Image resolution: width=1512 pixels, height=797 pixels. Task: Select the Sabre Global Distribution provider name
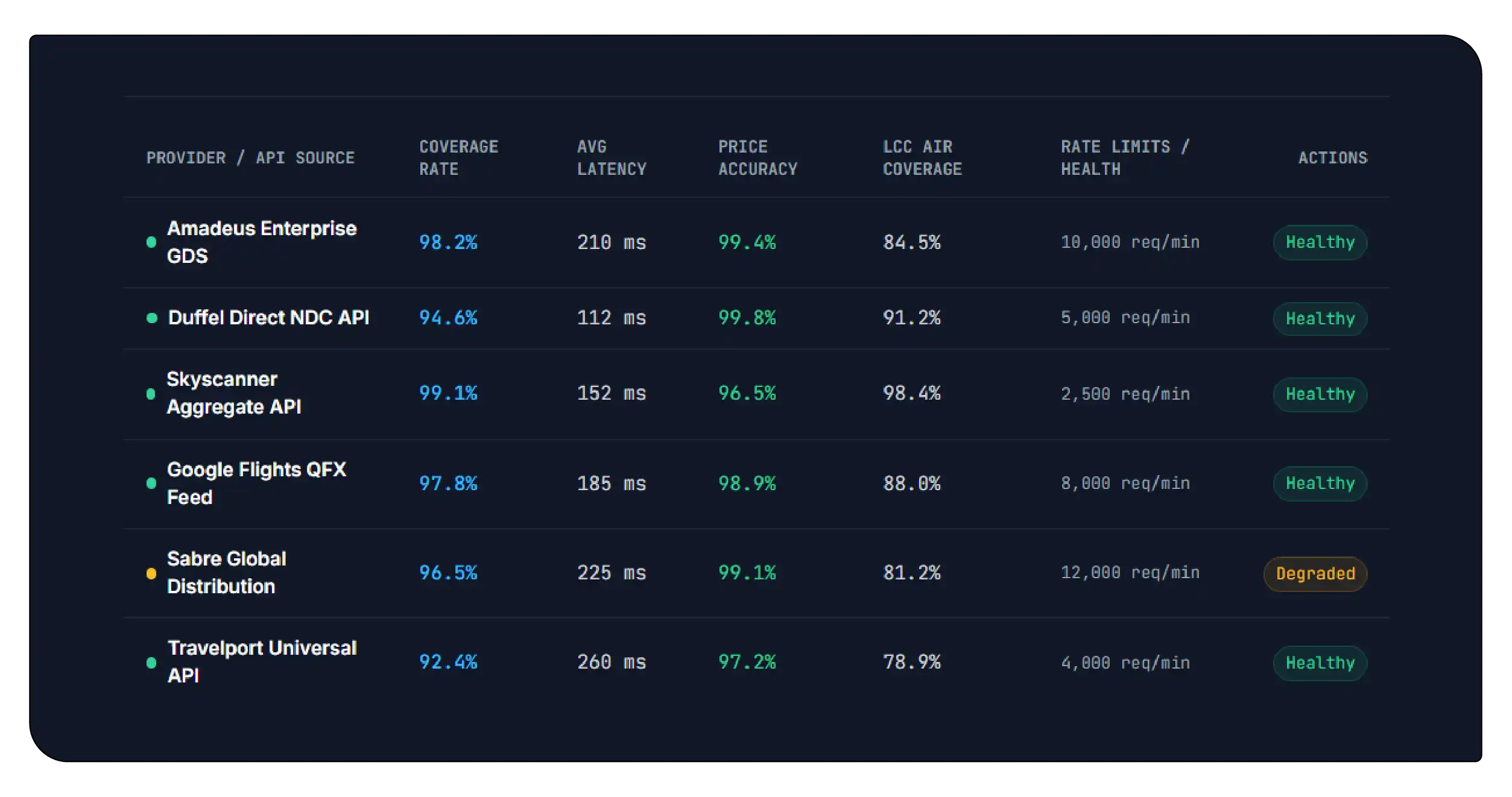(226, 573)
